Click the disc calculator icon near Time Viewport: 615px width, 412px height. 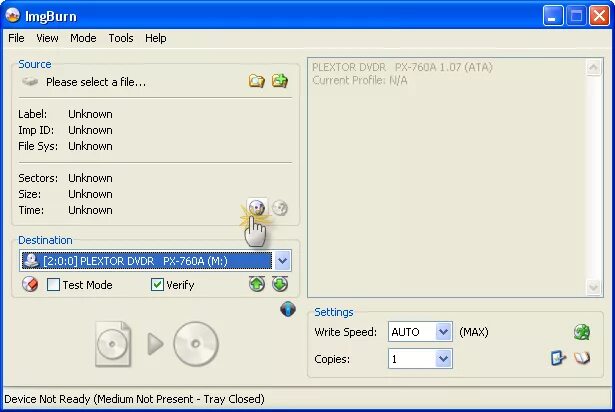(257, 208)
